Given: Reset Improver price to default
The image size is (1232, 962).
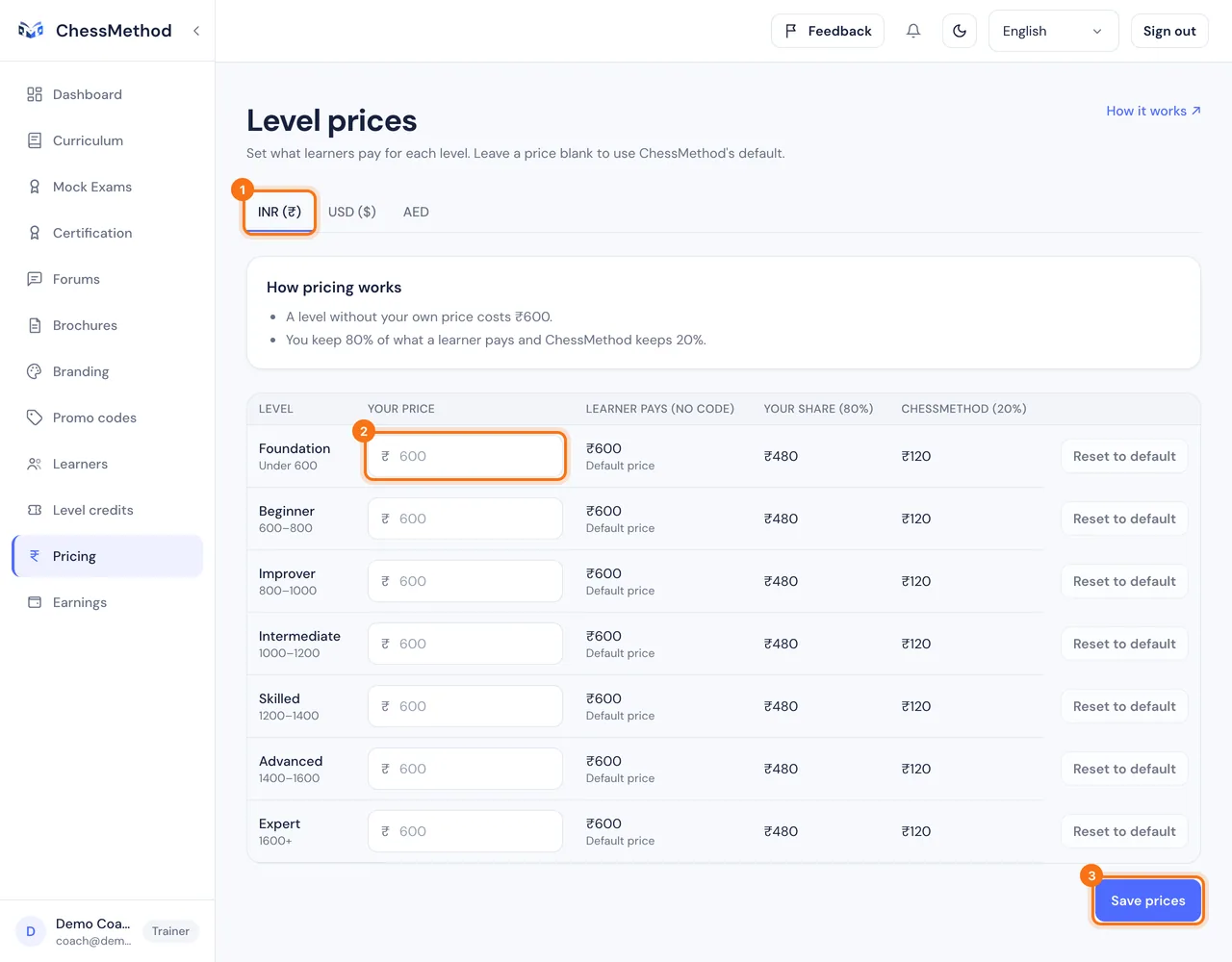Looking at the screenshot, I should click(x=1124, y=581).
